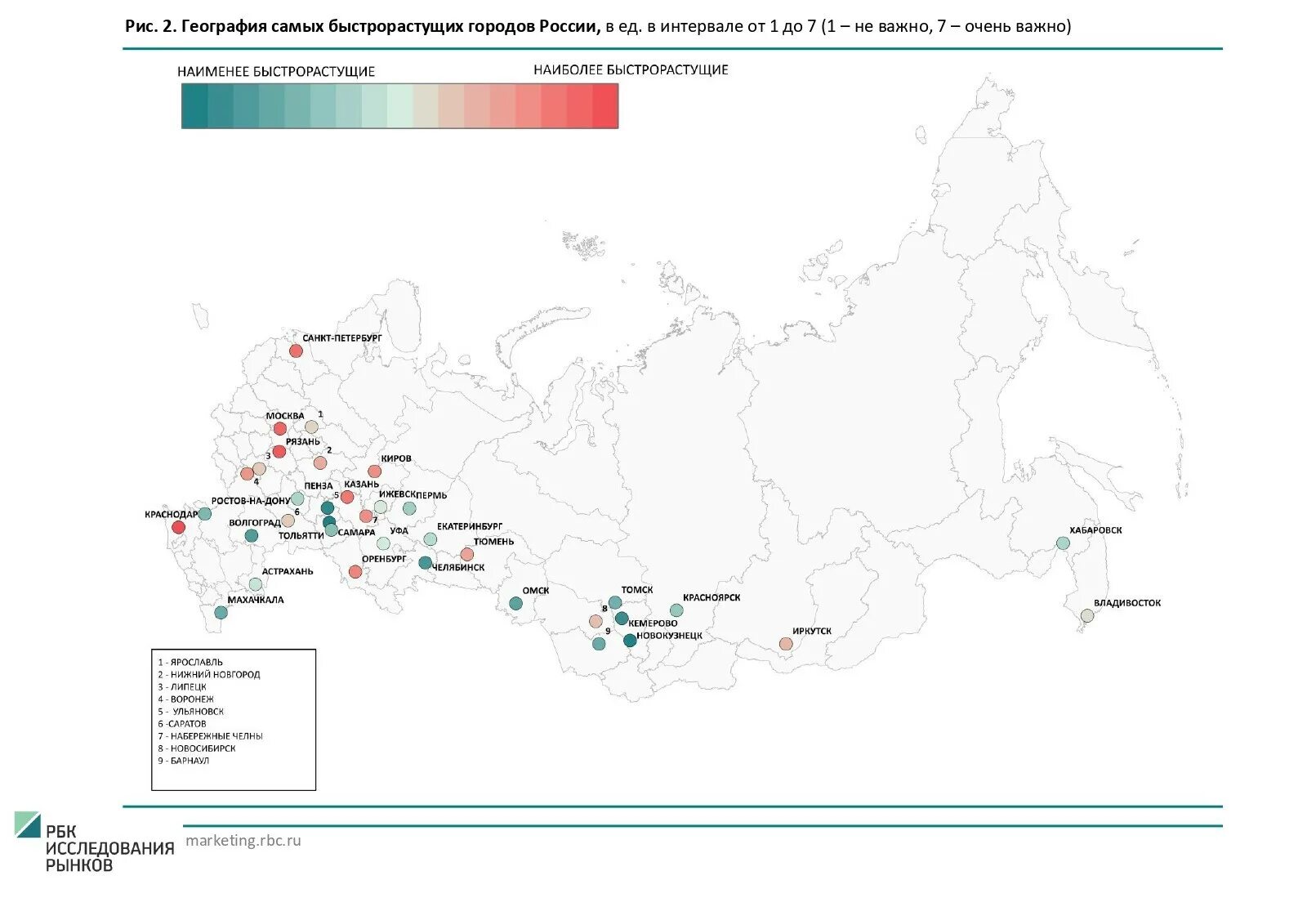
Task: Click the legend entry '9 - БАРНАУЛ'
Action: tap(184, 761)
